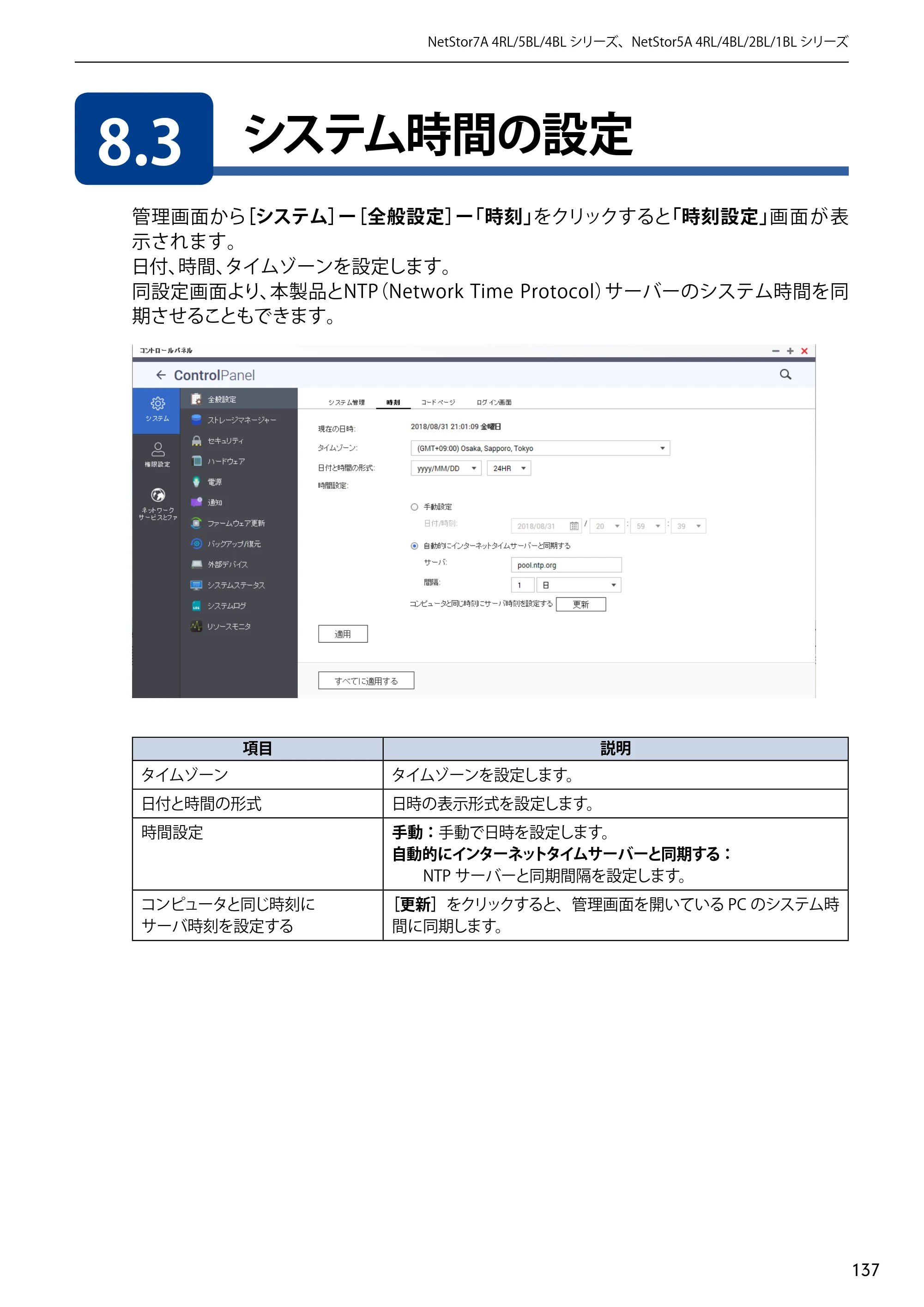Image resolution: width=924 pixels, height=1307 pixels.
Task: Click the 適用 button
Action: [343, 633]
